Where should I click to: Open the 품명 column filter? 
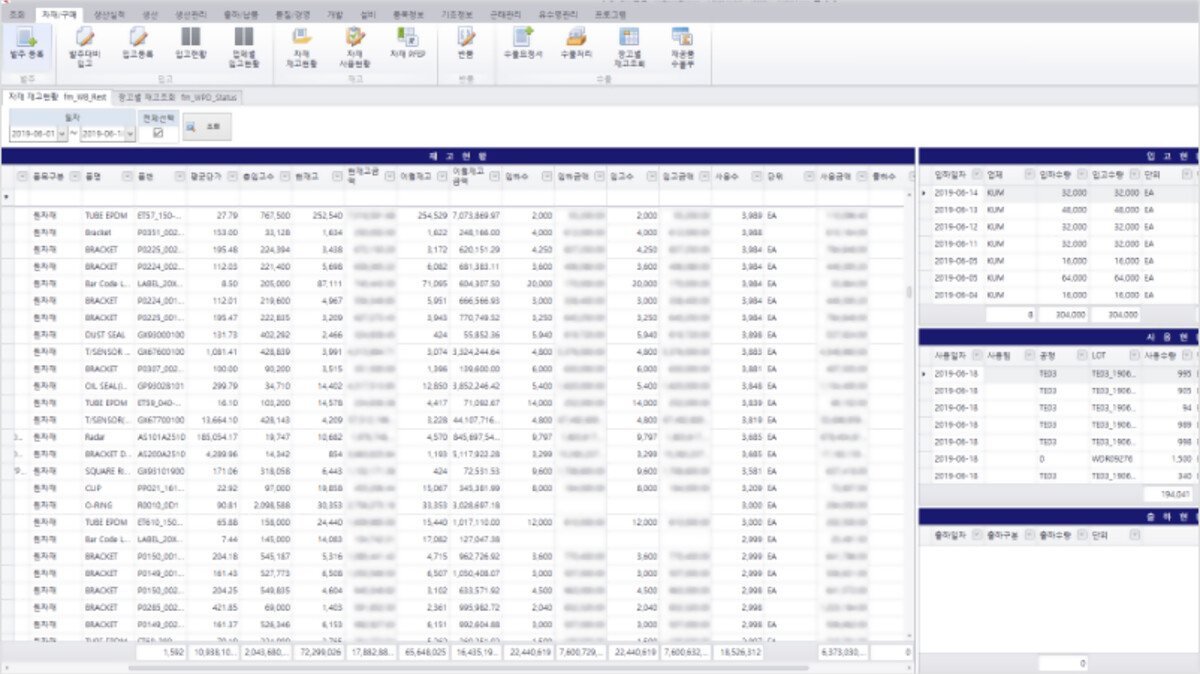coord(127,176)
